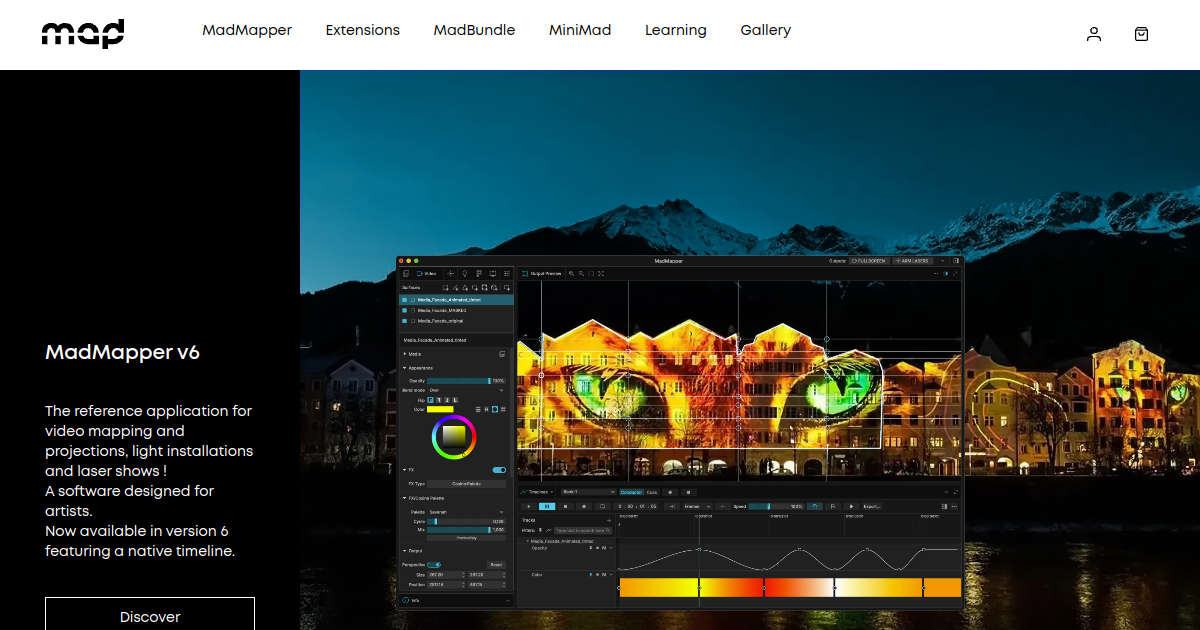Screen dimensions: 1200x630
Task: Click the Reset button in Output section
Action: coord(496,565)
